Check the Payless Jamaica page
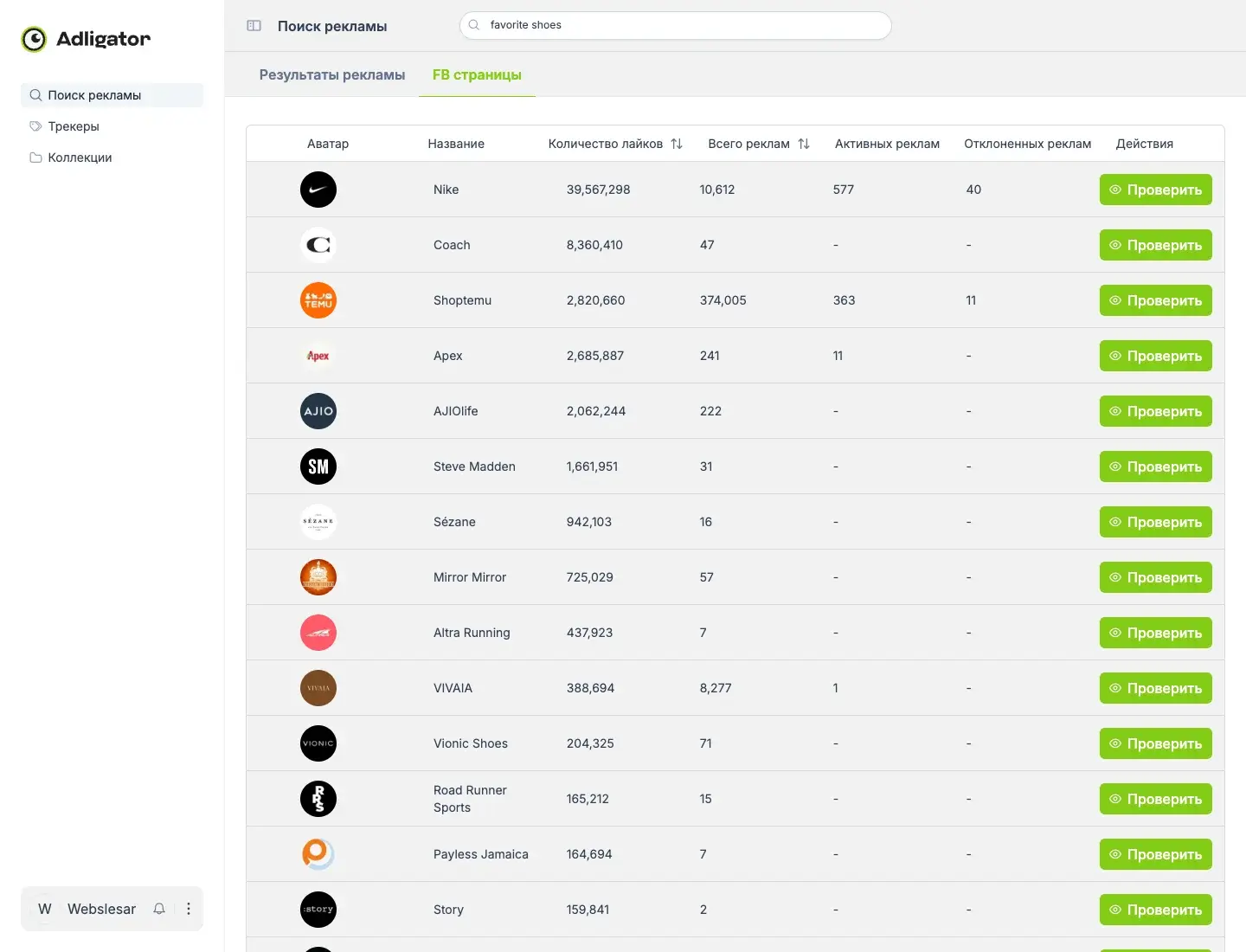This screenshot has height=952, width=1246. point(1156,854)
